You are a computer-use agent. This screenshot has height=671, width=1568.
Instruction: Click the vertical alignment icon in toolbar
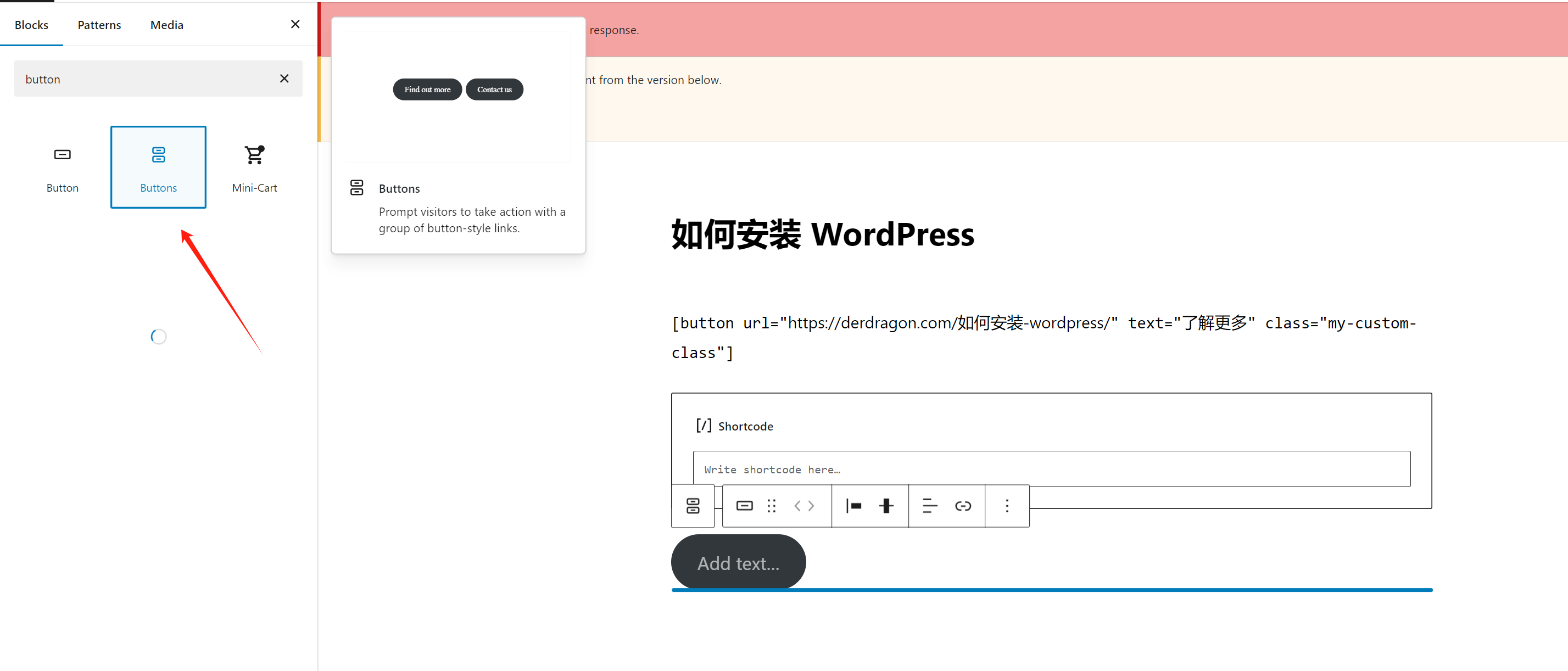(887, 506)
